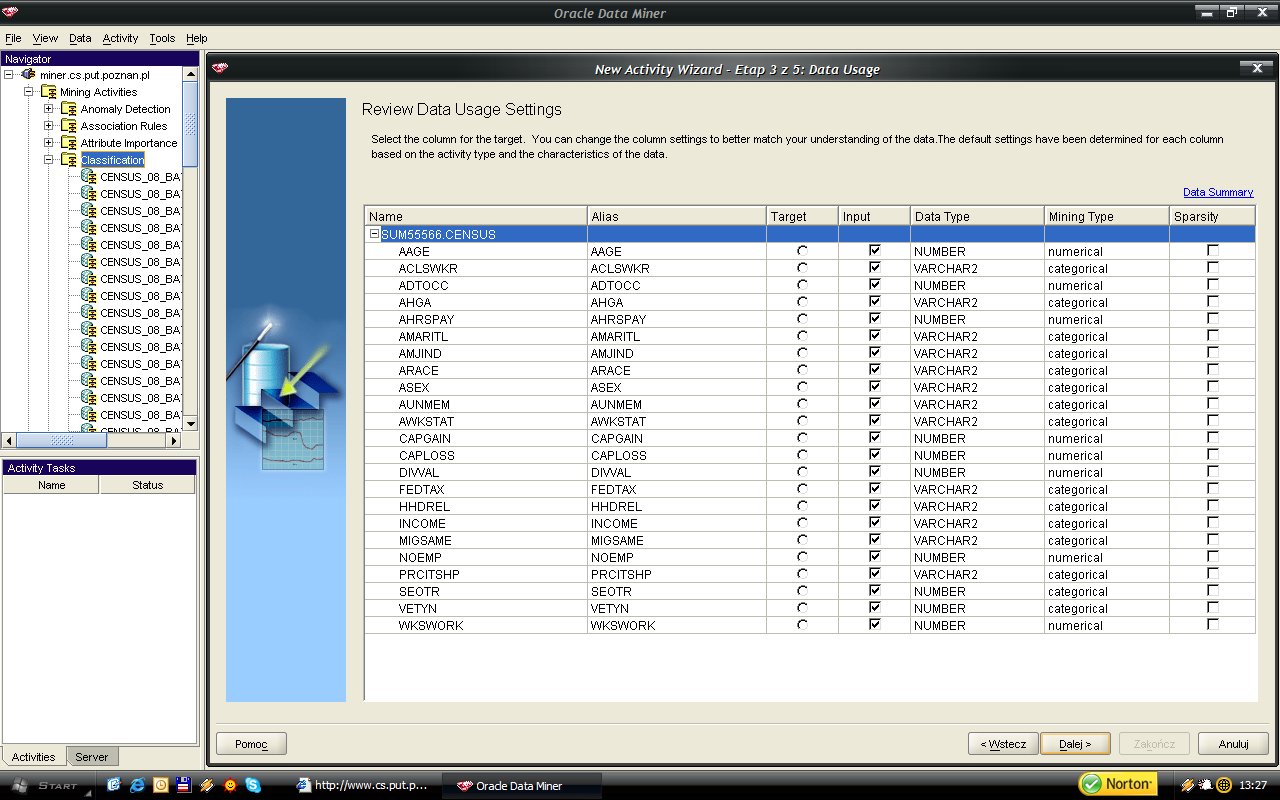This screenshot has height=800, width=1280.
Task: Collapse the Mining Activities node
Action: coord(29,92)
